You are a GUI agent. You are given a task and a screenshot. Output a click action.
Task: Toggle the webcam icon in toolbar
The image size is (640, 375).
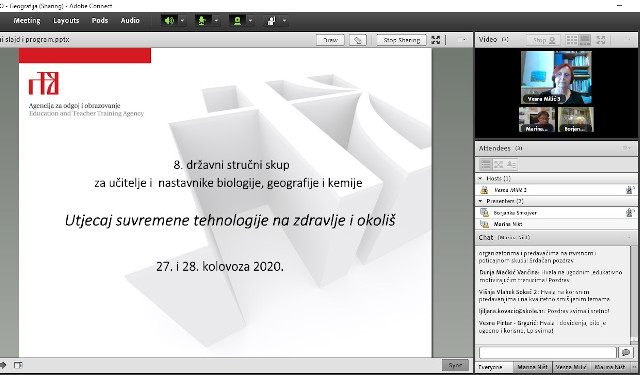click(x=237, y=20)
